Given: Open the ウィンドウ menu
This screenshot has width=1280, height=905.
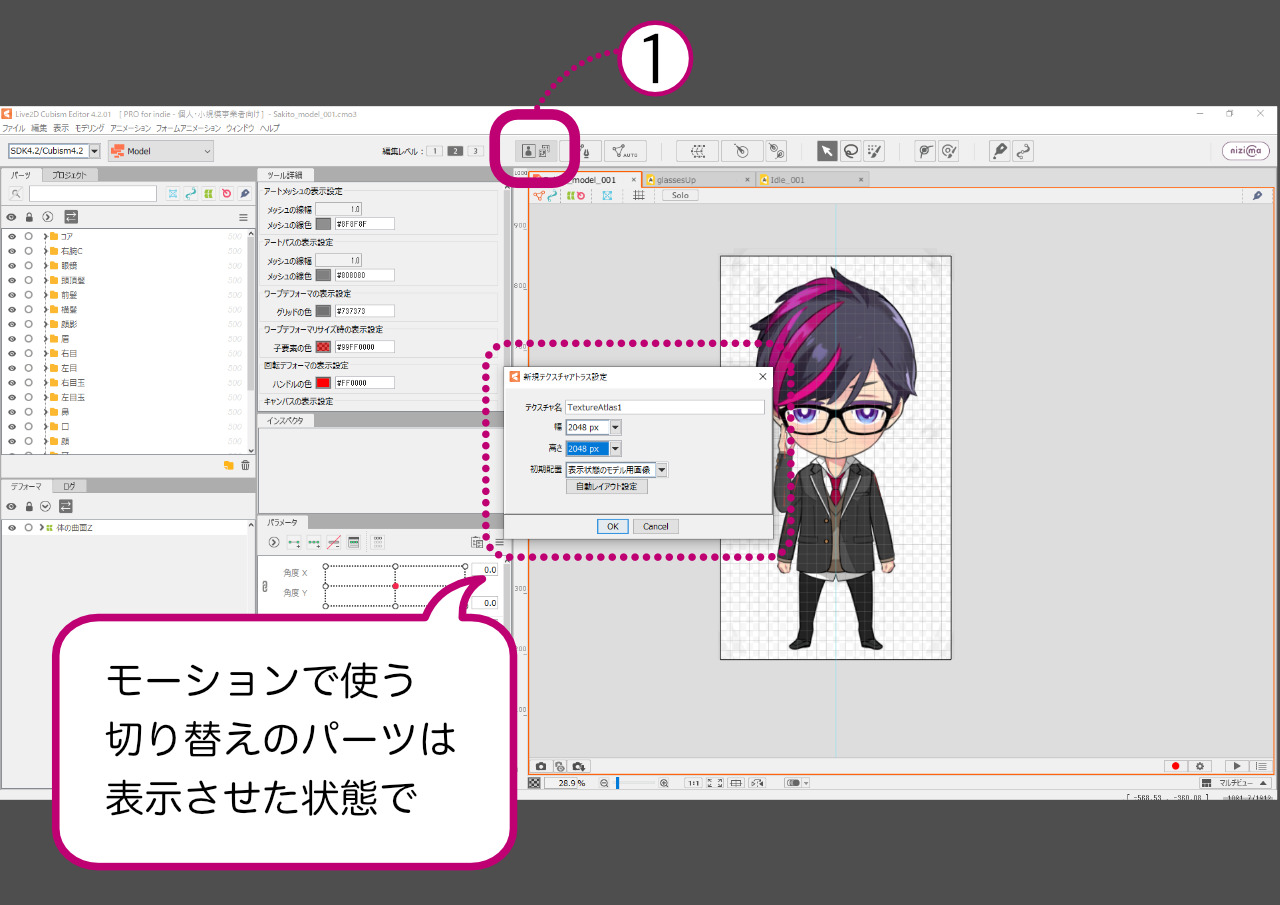Looking at the screenshot, I should (240, 128).
